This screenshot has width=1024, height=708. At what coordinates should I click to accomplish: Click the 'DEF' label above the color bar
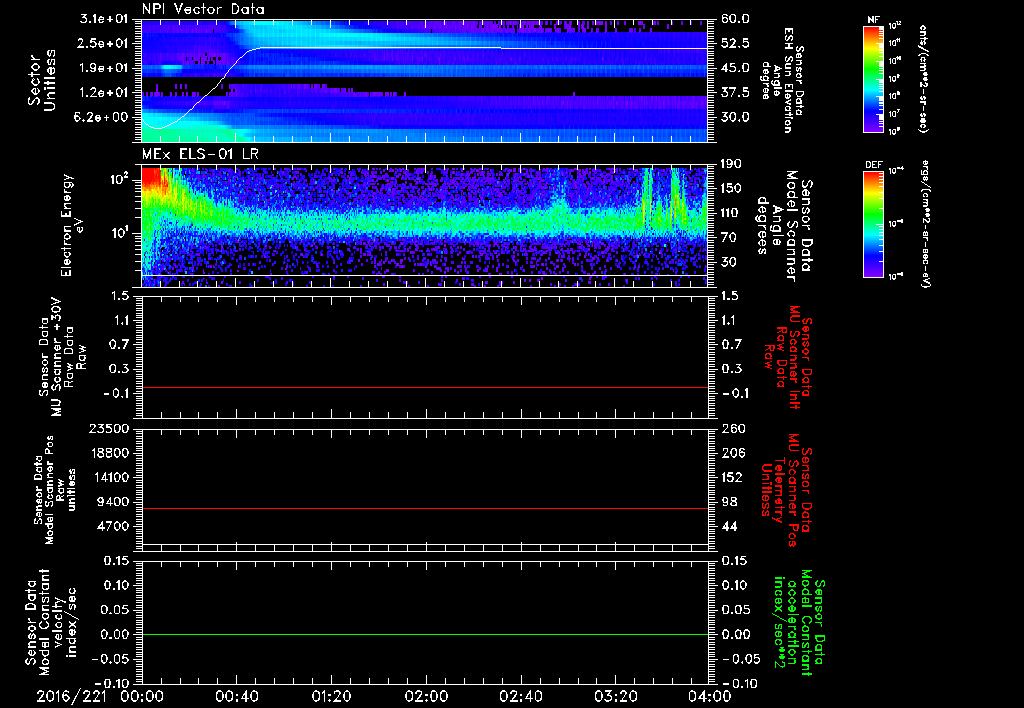click(x=874, y=165)
